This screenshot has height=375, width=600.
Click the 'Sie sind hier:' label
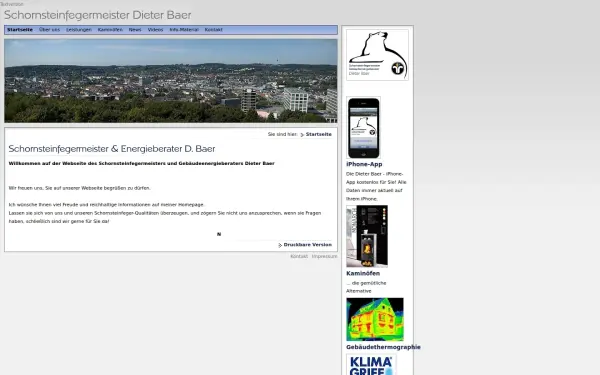point(283,134)
